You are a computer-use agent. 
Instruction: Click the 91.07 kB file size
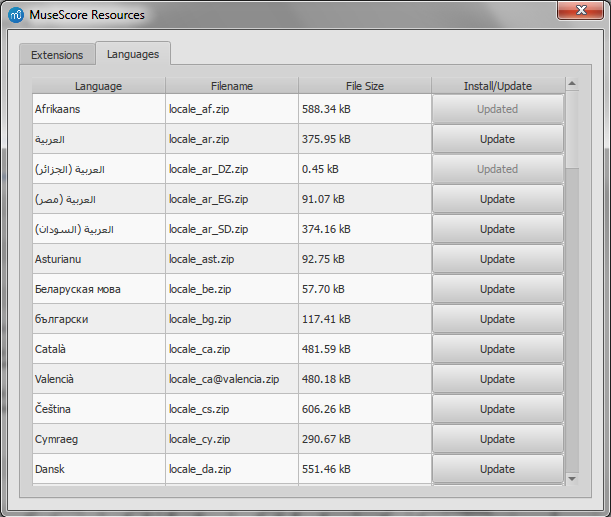(323, 199)
